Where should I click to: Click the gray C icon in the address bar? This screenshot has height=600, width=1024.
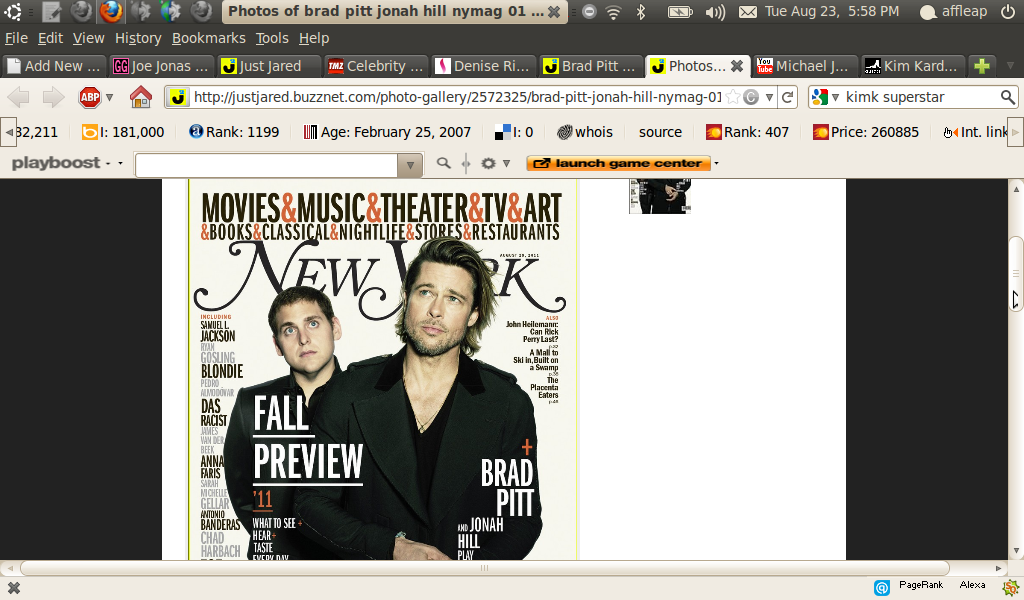tap(751, 97)
